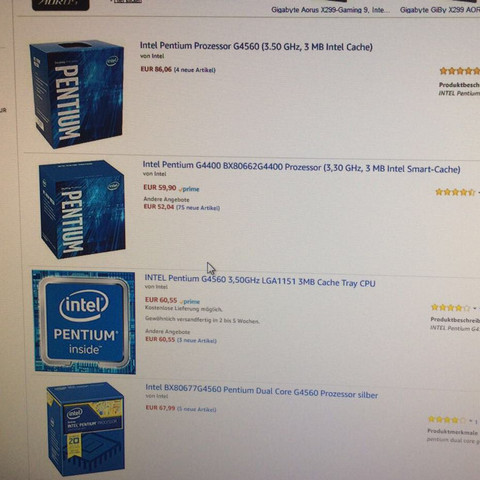Viewport: 480px width, 480px height.
Task: View the 4 neue Artikel offers at EUR 86,06
Action: pos(195,70)
